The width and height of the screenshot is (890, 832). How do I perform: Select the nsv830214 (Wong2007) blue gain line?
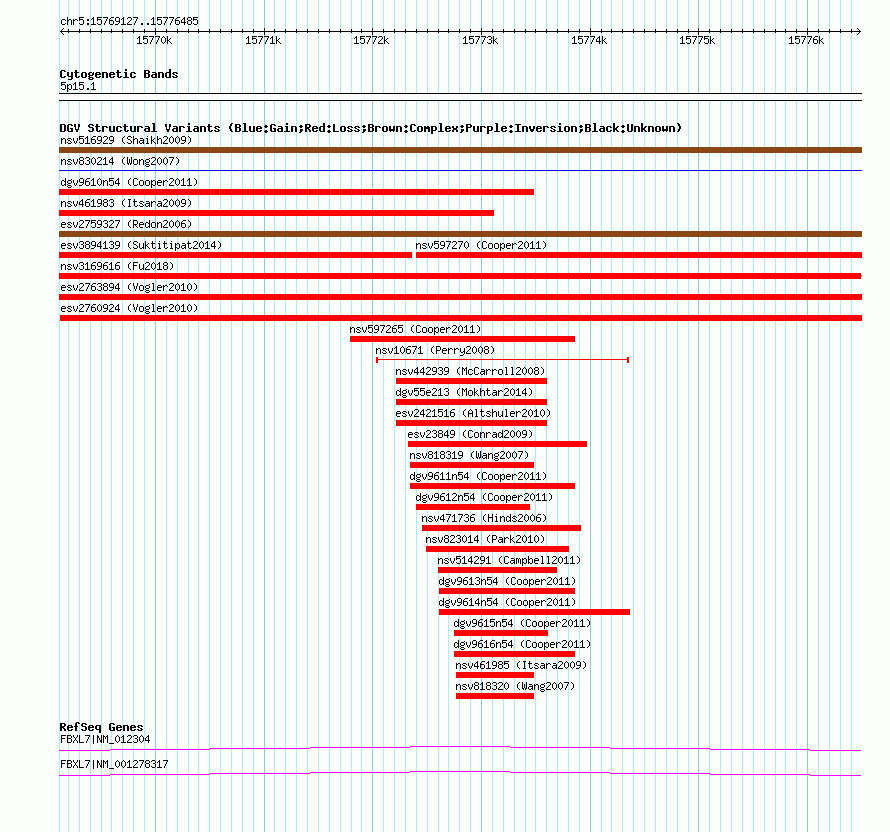[x=460, y=170]
